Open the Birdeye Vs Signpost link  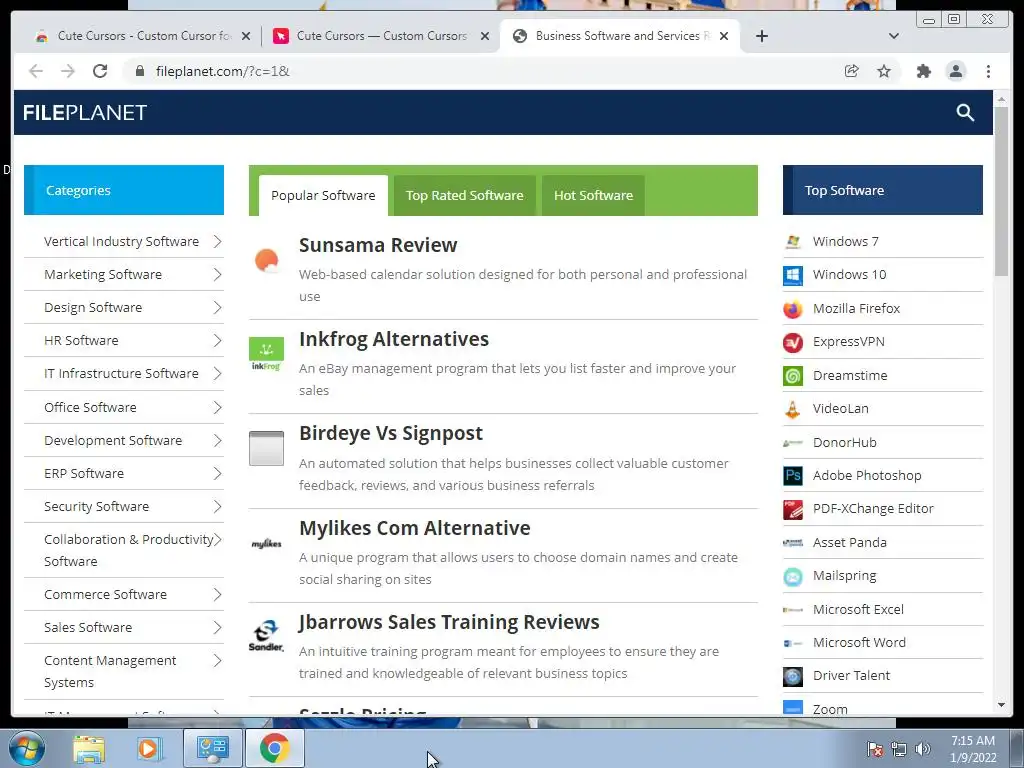pos(391,433)
